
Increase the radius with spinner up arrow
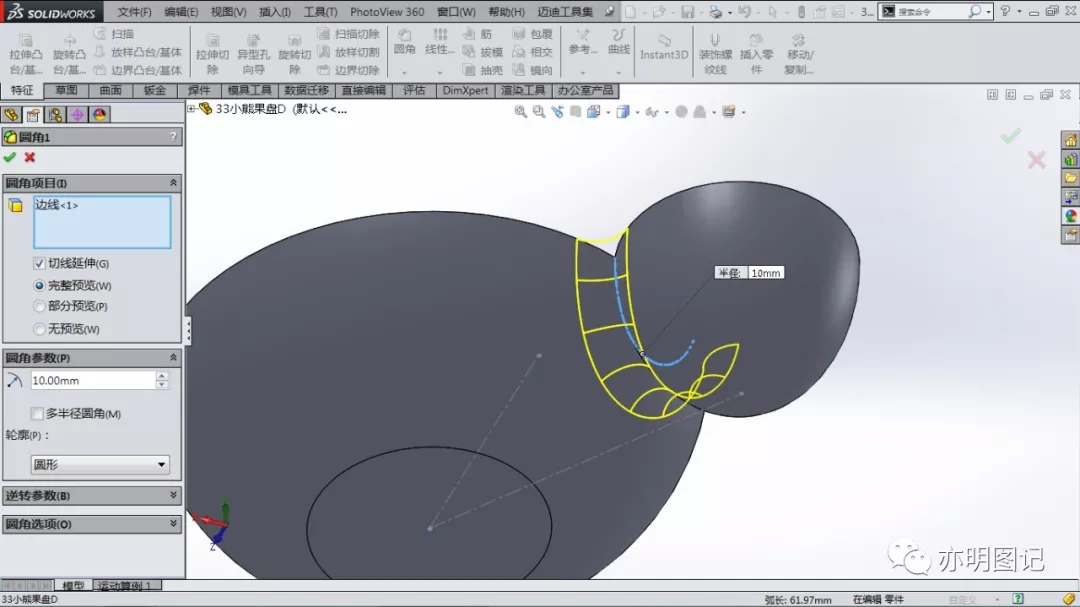[x=162, y=376]
